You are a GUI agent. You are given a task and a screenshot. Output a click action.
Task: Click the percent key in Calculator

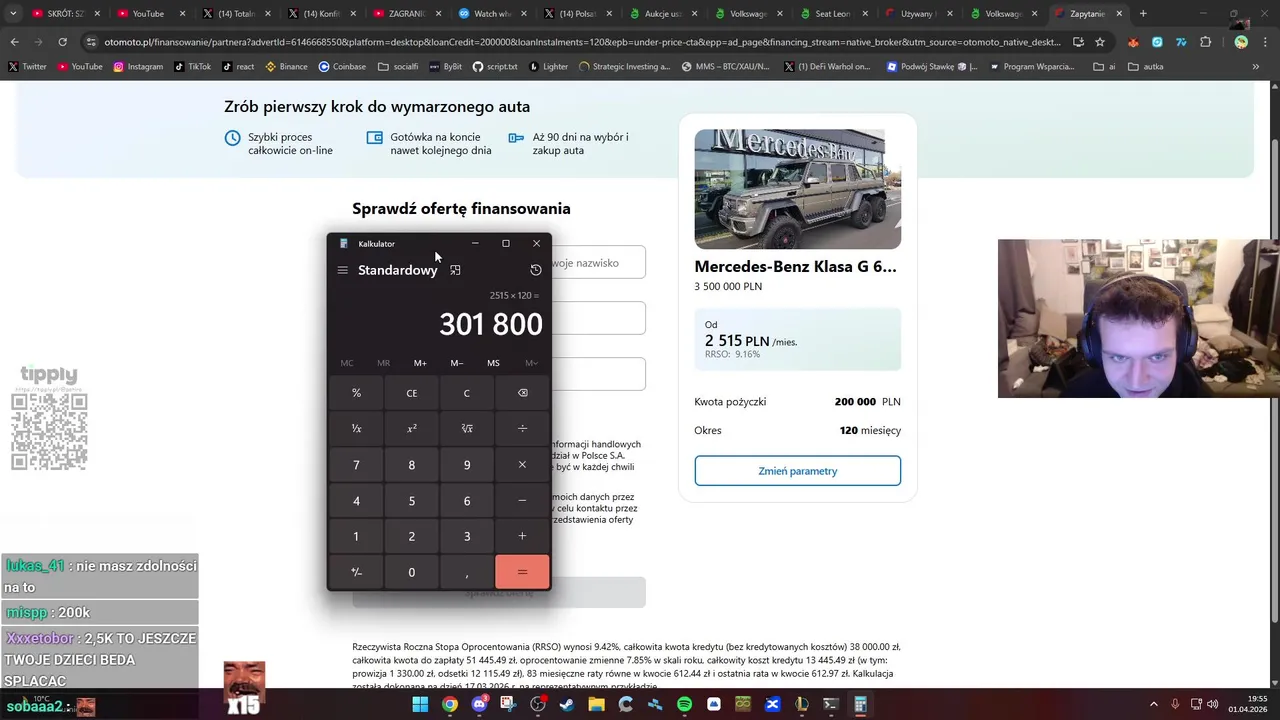(356, 393)
